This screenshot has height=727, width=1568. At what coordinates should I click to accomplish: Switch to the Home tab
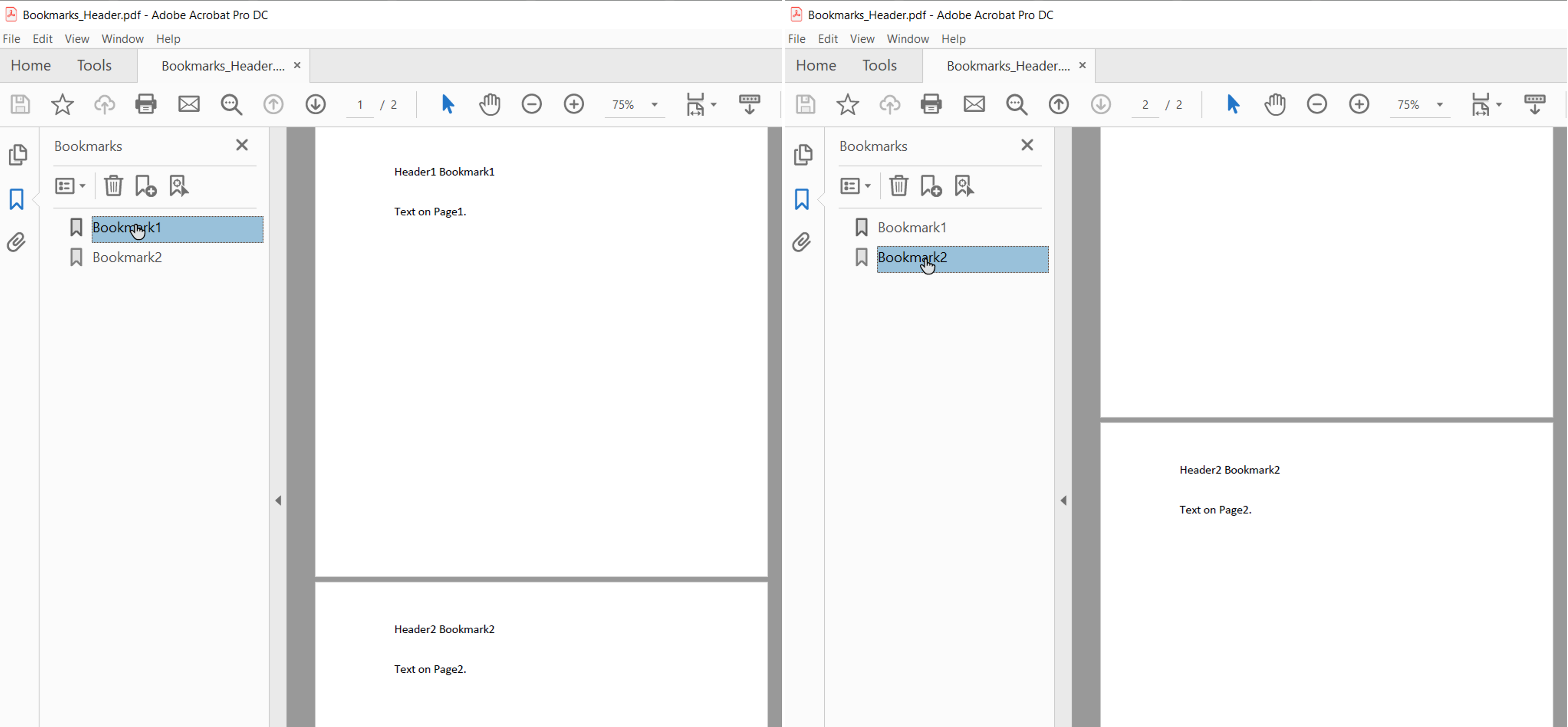click(30, 65)
